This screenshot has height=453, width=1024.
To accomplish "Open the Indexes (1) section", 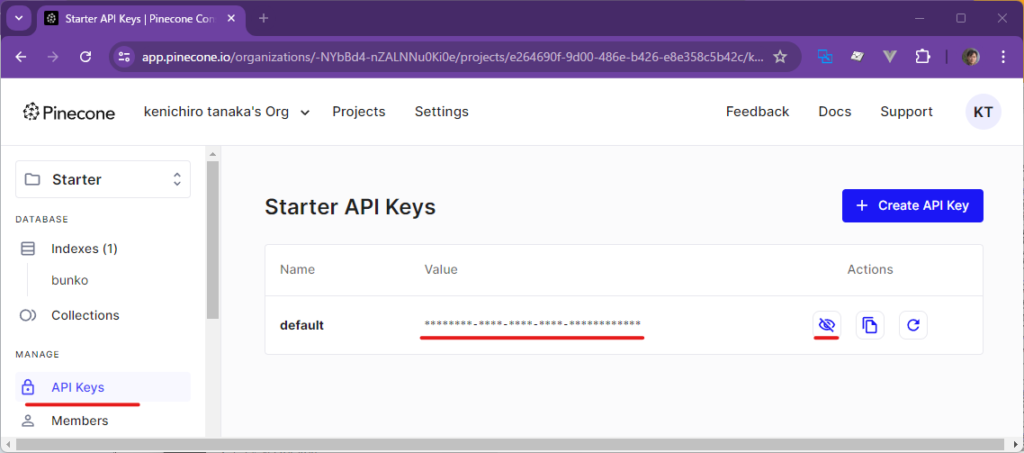I will click(84, 249).
